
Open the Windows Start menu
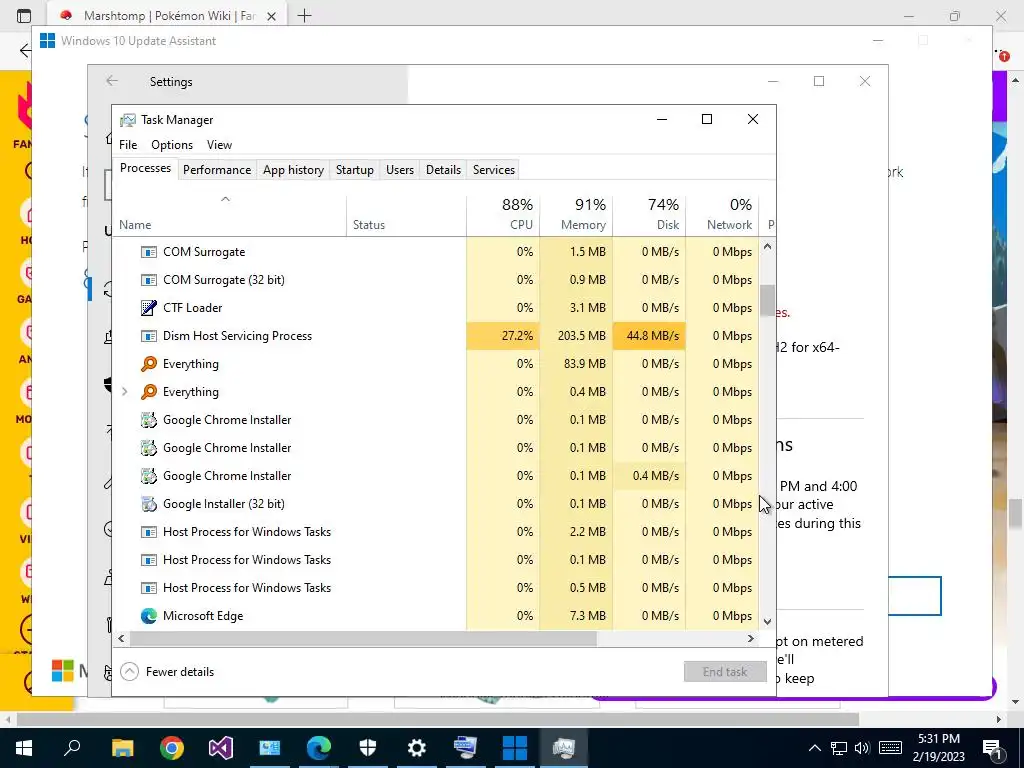(x=24, y=748)
